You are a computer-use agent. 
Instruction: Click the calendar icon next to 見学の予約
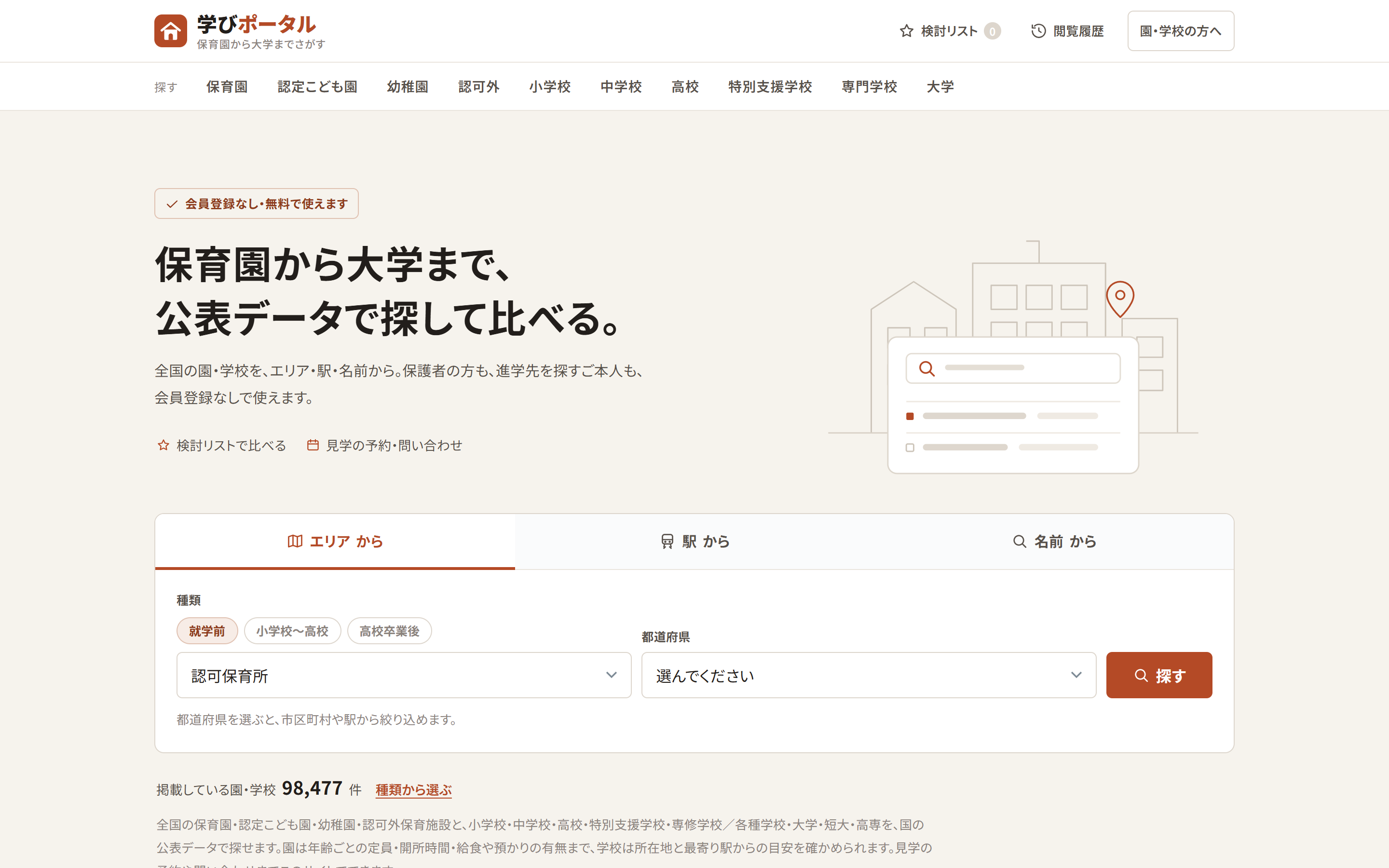(x=313, y=446)
